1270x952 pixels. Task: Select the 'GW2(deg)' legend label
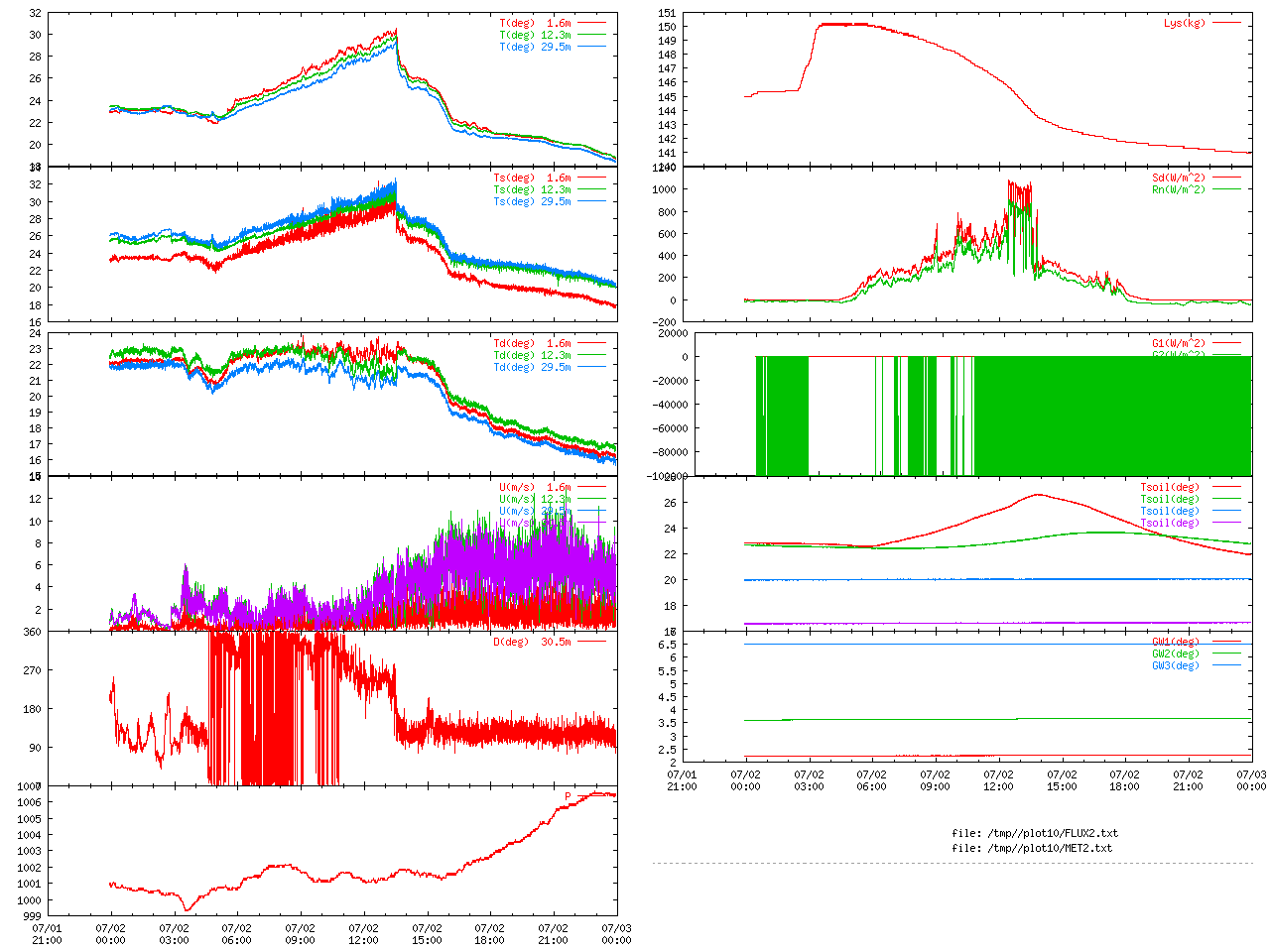click(1176, 654)
